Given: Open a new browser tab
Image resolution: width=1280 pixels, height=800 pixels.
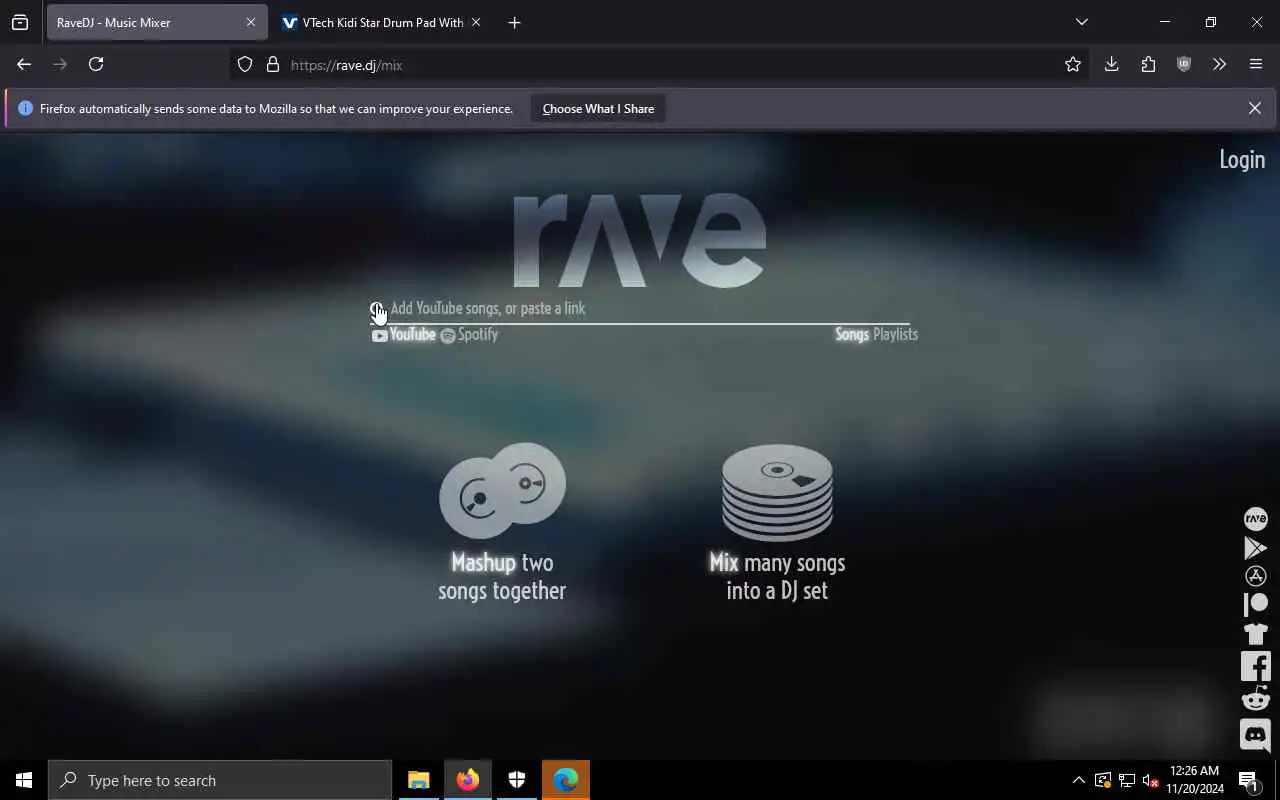Looking at the screenshot, I should 514,22.
